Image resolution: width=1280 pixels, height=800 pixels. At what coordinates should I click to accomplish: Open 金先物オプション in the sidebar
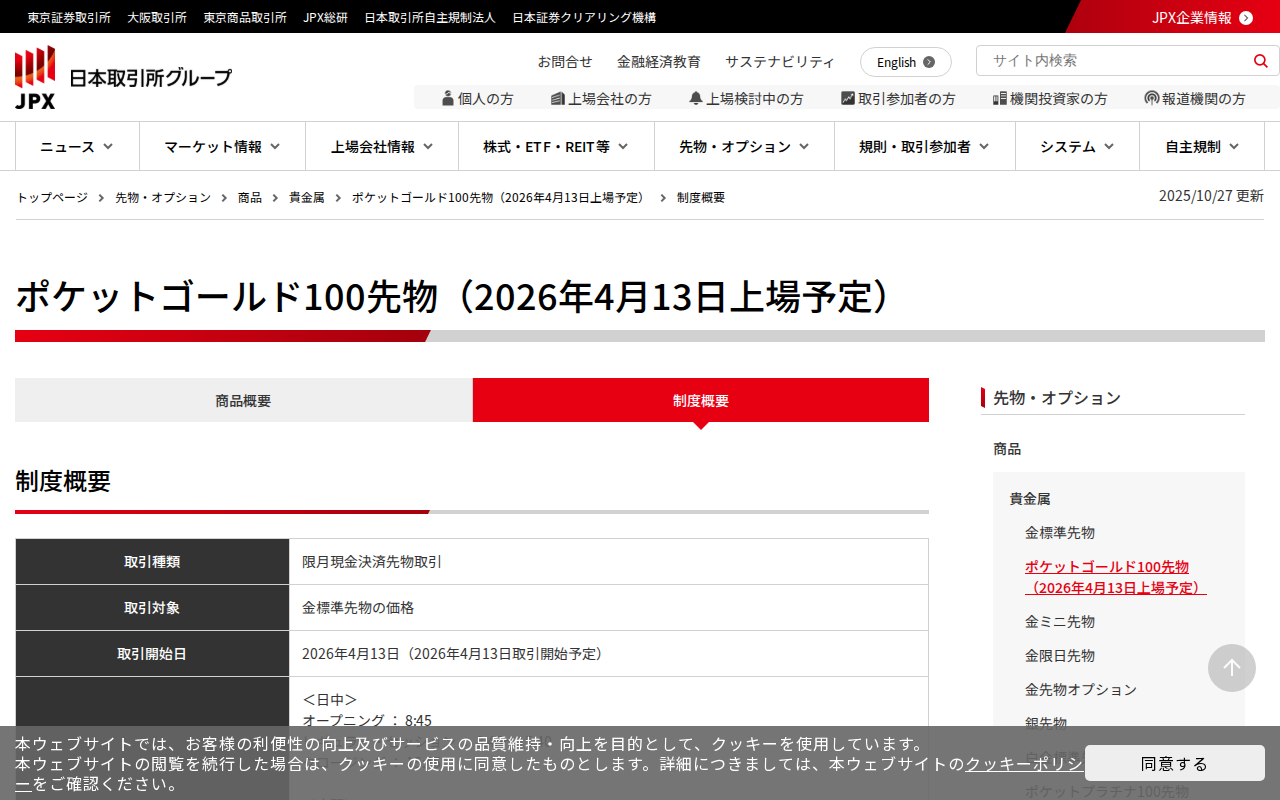1081,689
